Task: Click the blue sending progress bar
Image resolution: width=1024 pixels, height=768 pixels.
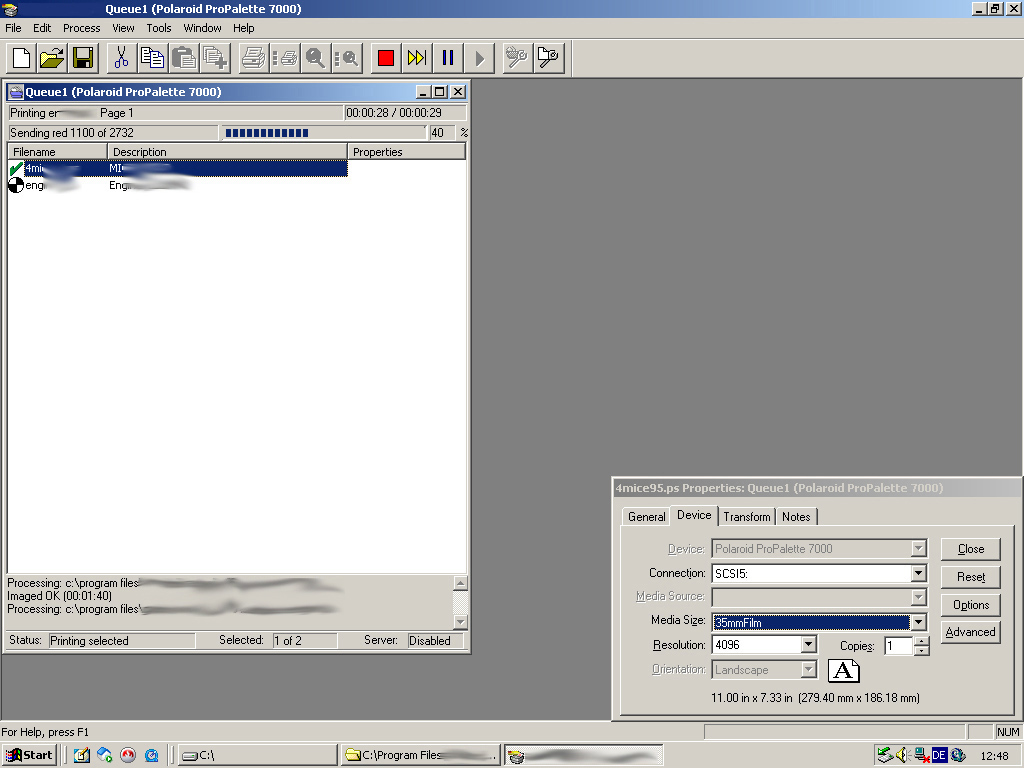Action: pyautogui.click(x=323, y=133)
